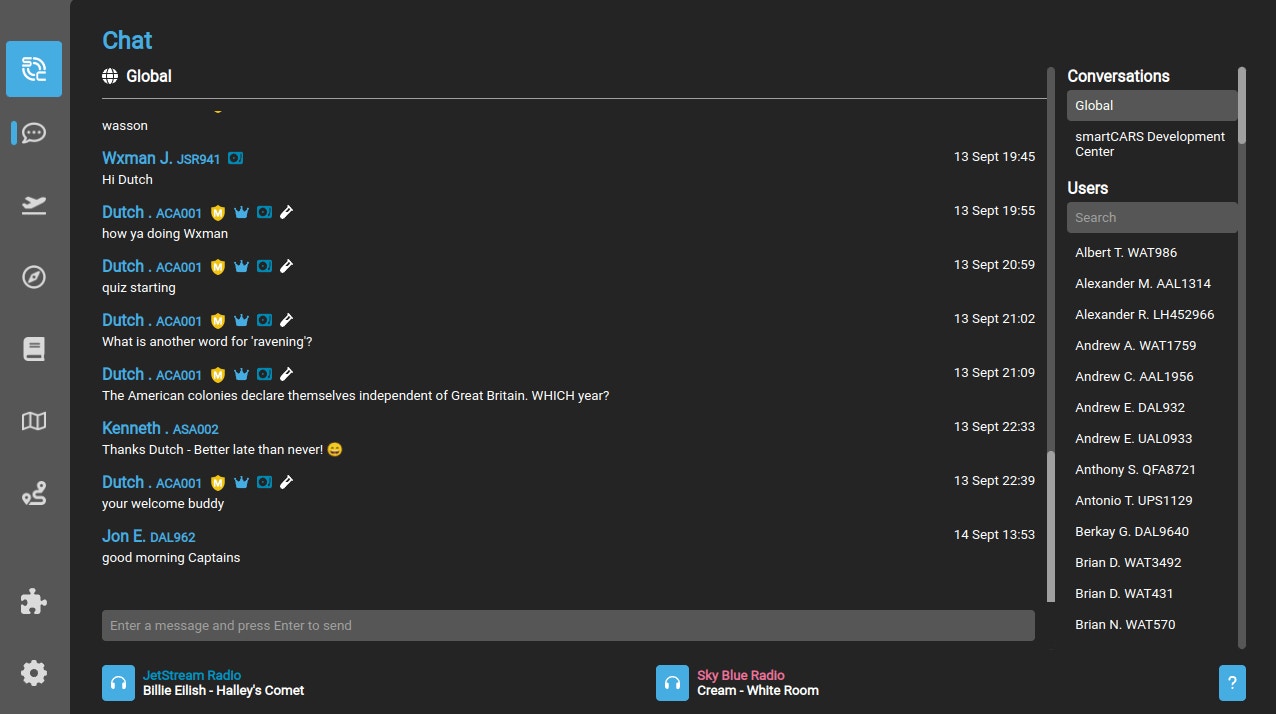Click the compass icon in sidebar

pyautogui.click(x=34, y=277)
